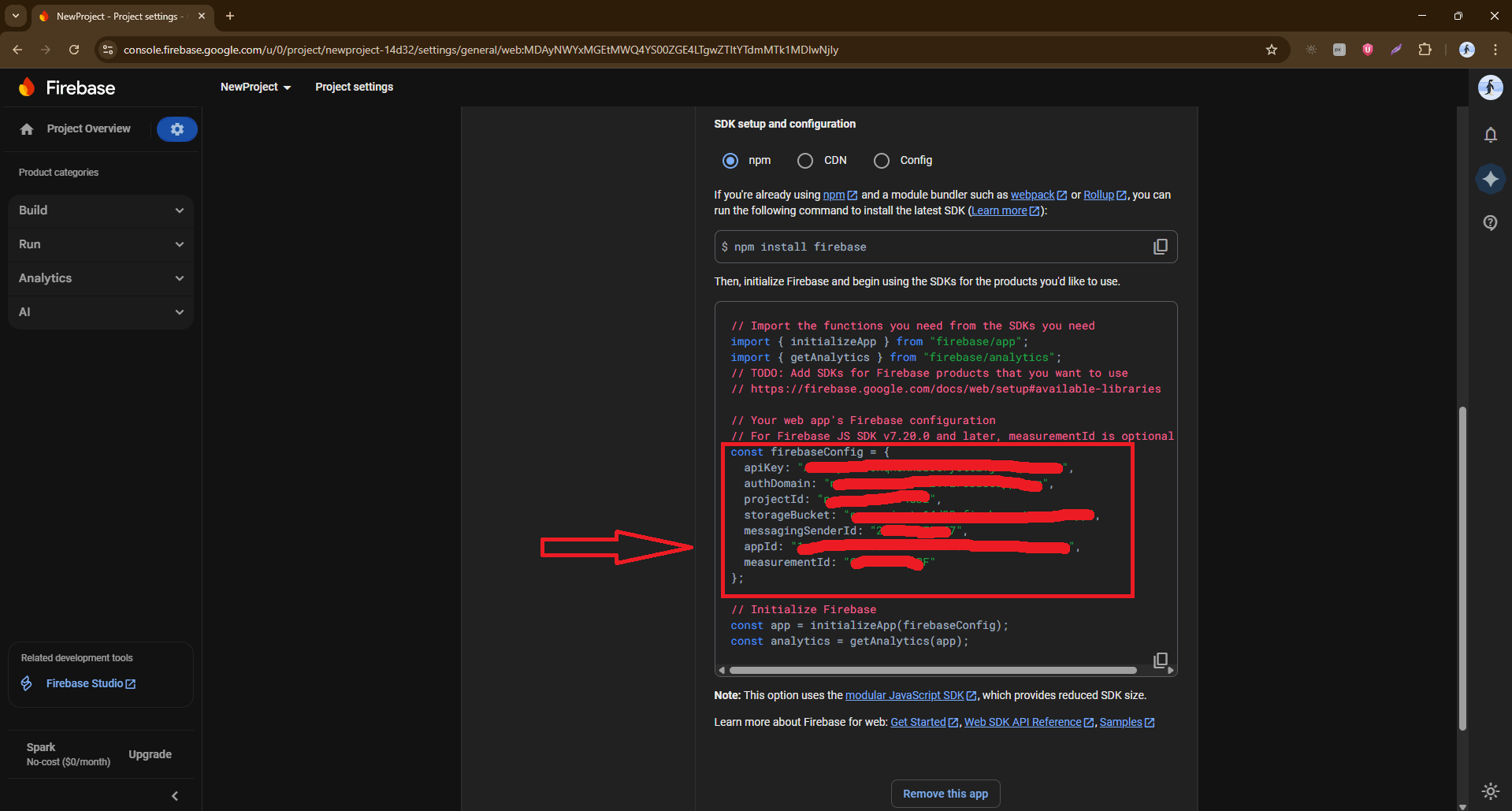Open the Get Started link

point(924,722)
